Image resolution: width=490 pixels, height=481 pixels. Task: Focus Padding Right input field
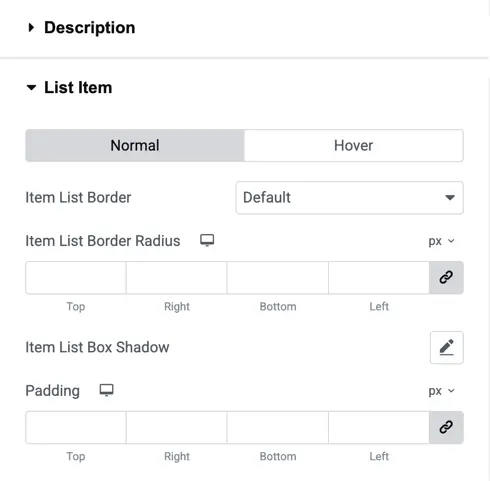click(x=177, y=428)
